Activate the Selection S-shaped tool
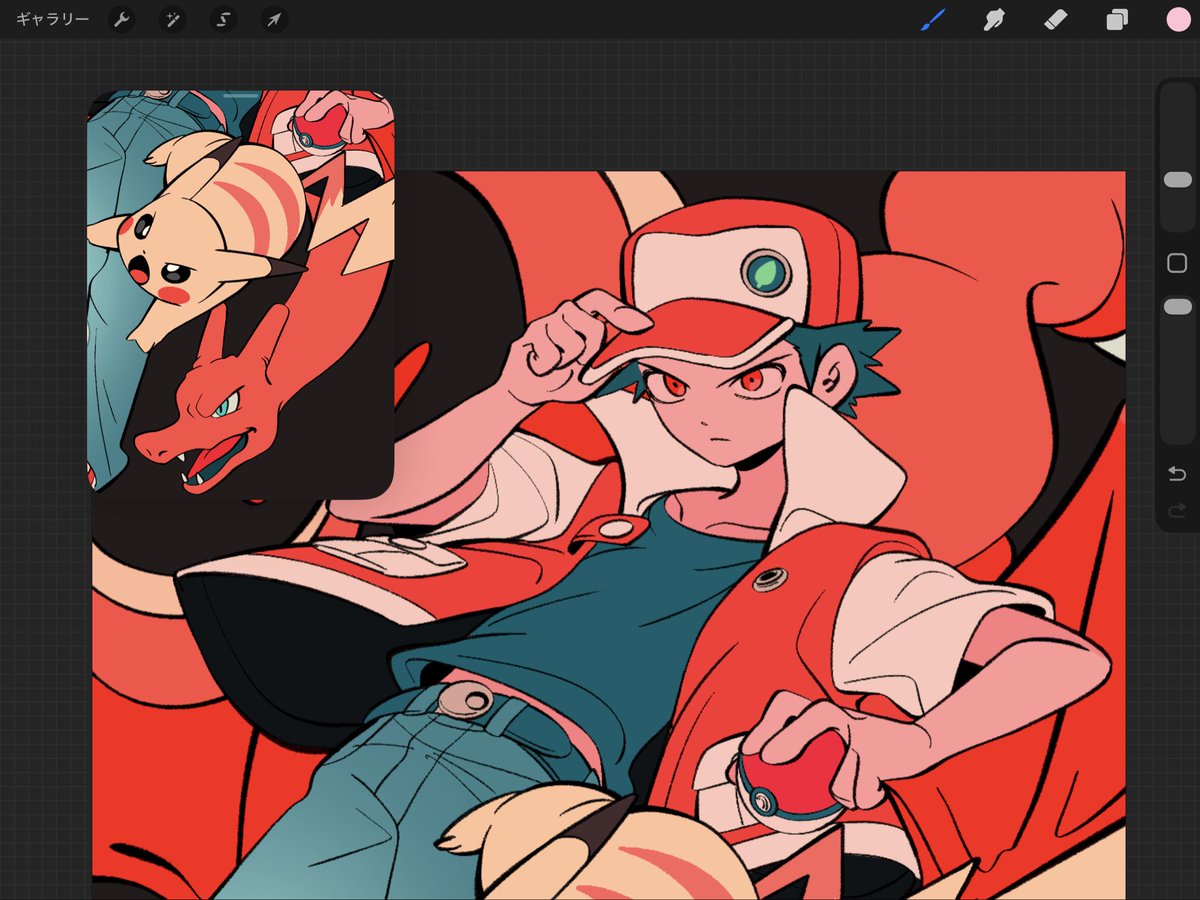 [x=224, y=20]
